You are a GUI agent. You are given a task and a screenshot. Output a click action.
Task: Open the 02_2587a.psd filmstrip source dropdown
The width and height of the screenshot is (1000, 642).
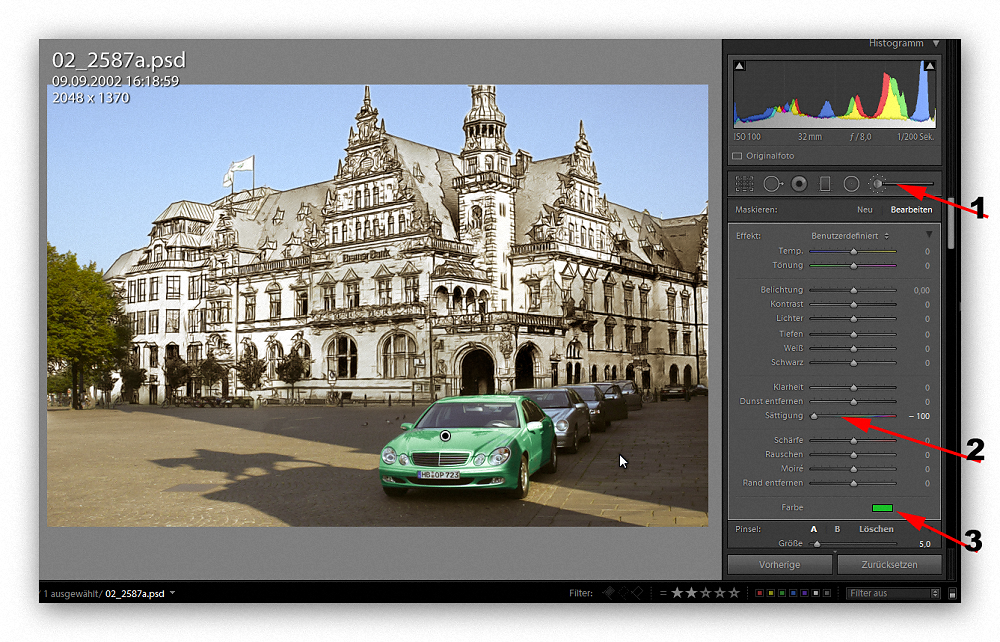click(x=172, y=593)
